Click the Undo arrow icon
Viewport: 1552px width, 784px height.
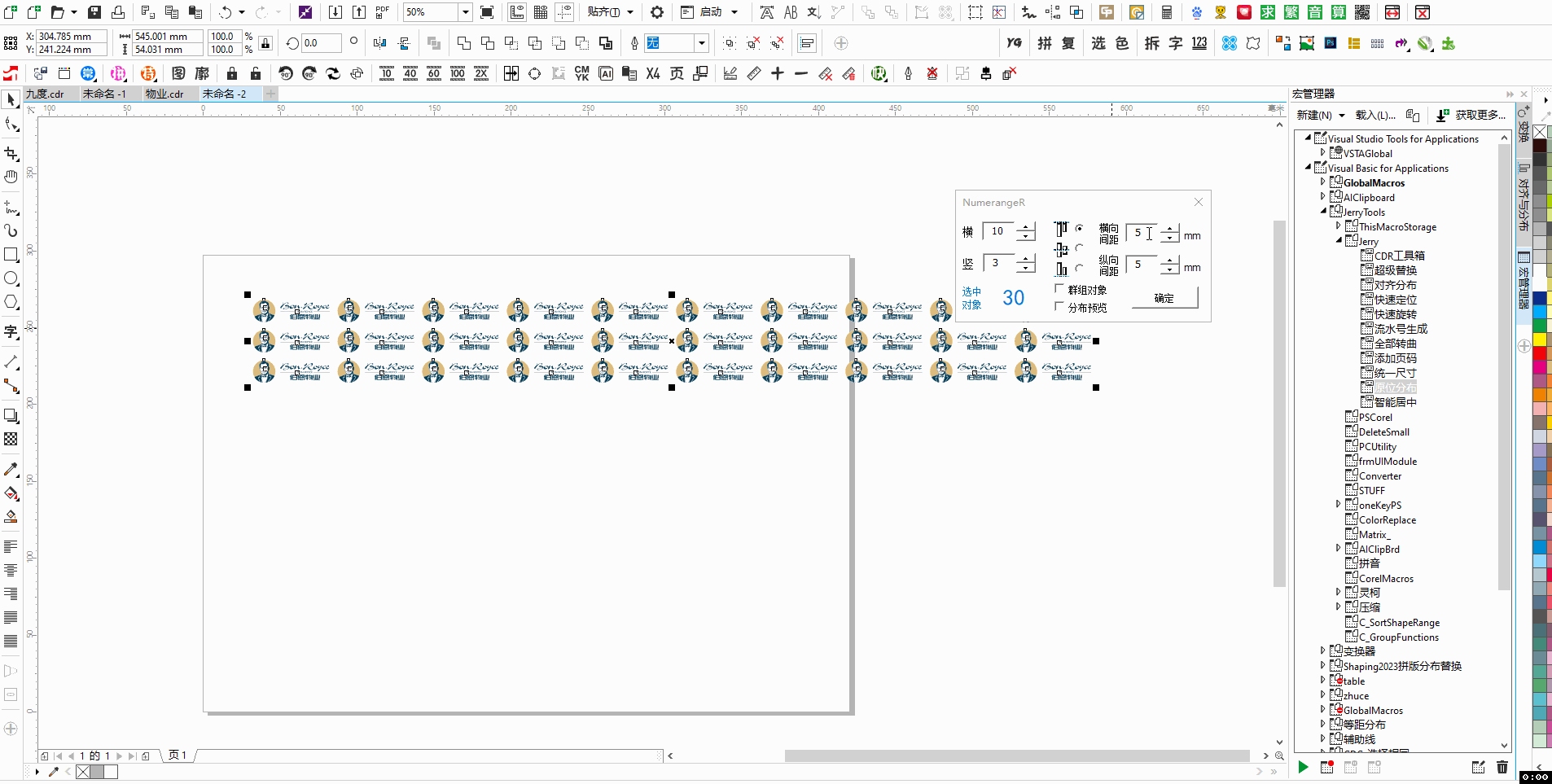tap(226, 12)
